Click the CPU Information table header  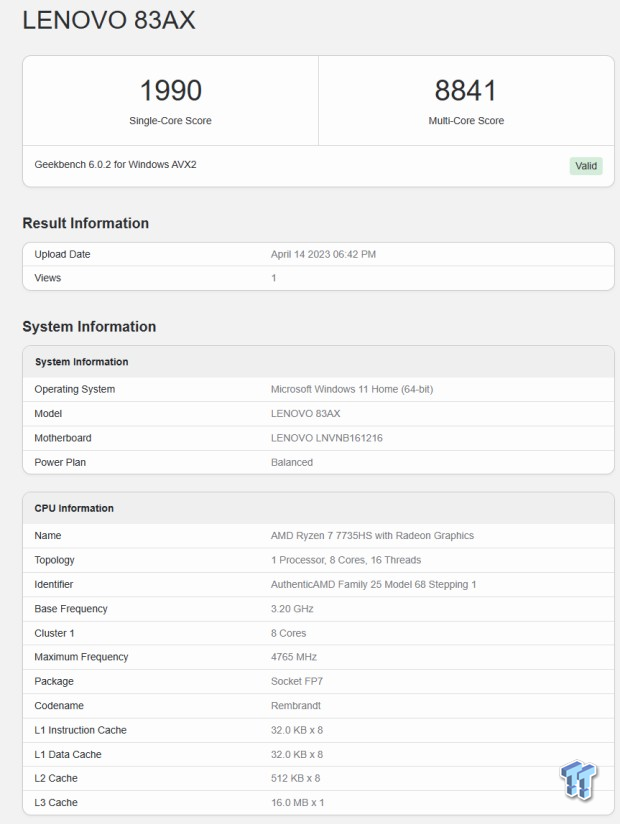click(74, 509)
